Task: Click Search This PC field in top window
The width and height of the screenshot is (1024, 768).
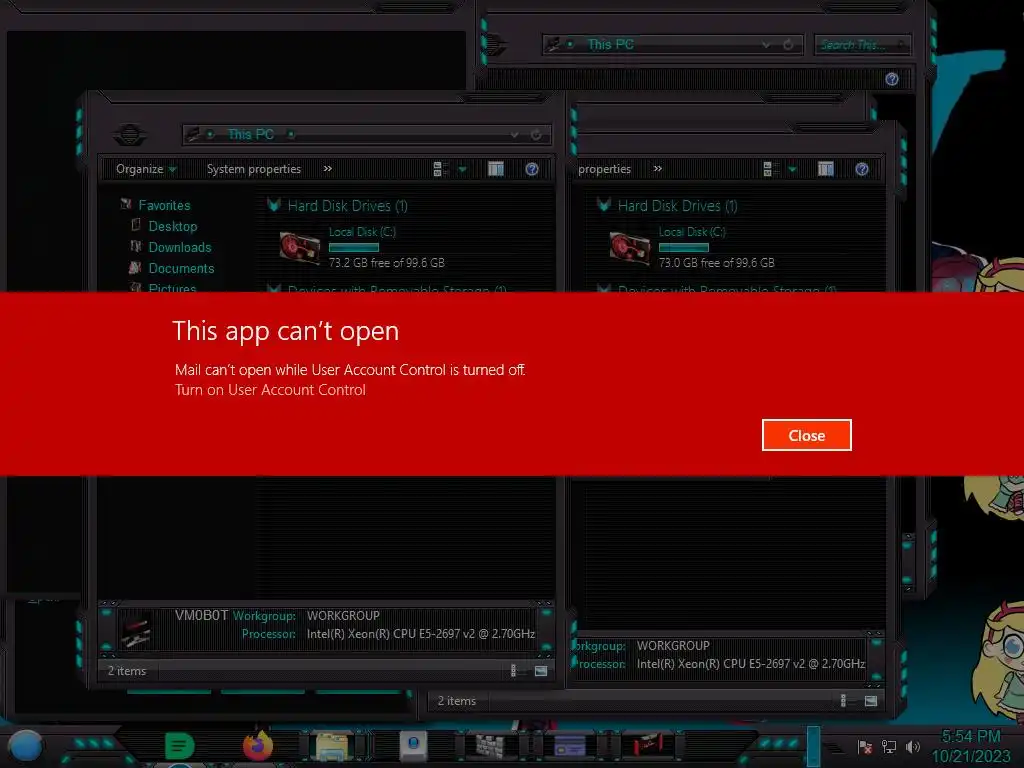Action: click(x=862, y=44)
